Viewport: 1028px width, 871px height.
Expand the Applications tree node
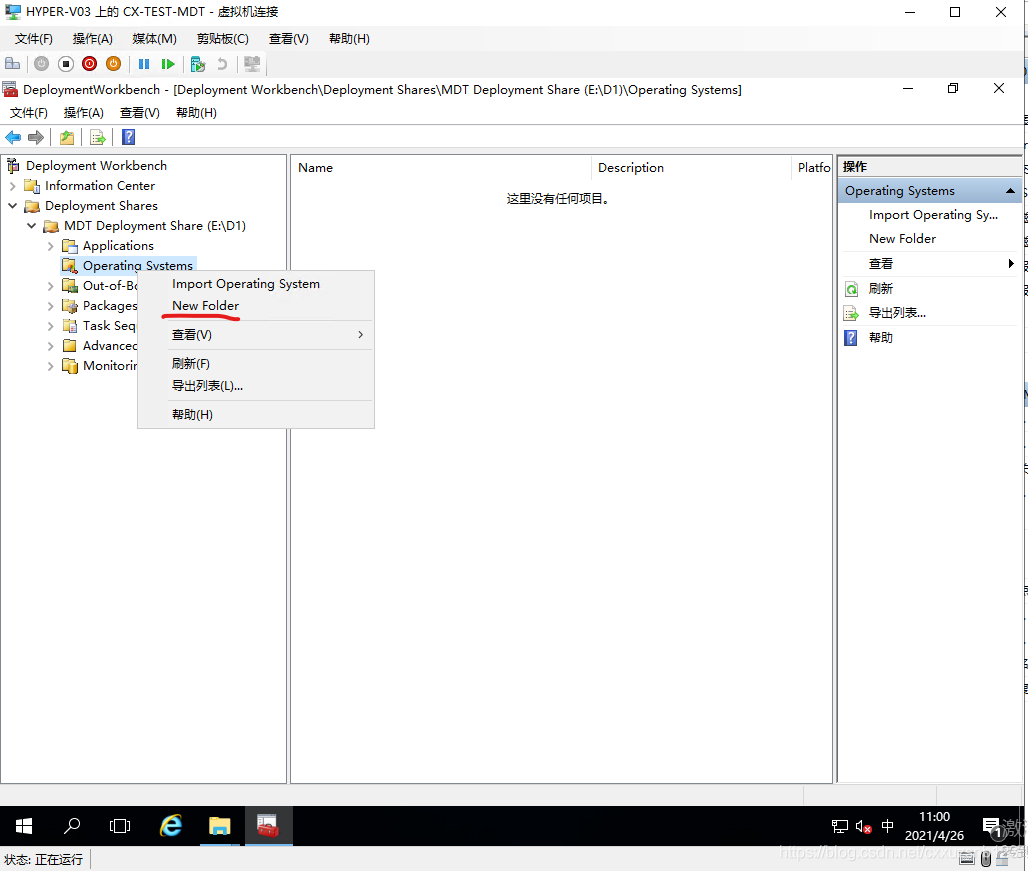(x=50, y=246)
